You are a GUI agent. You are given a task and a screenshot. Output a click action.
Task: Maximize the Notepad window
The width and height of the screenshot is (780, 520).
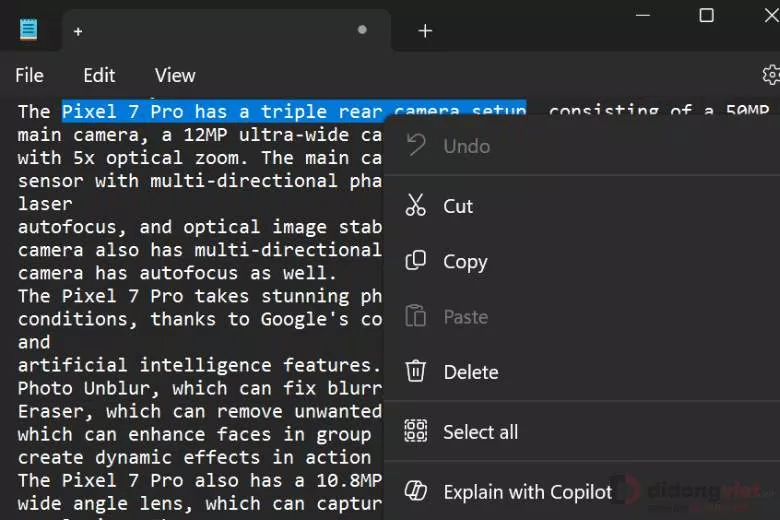tap(706, 15)
